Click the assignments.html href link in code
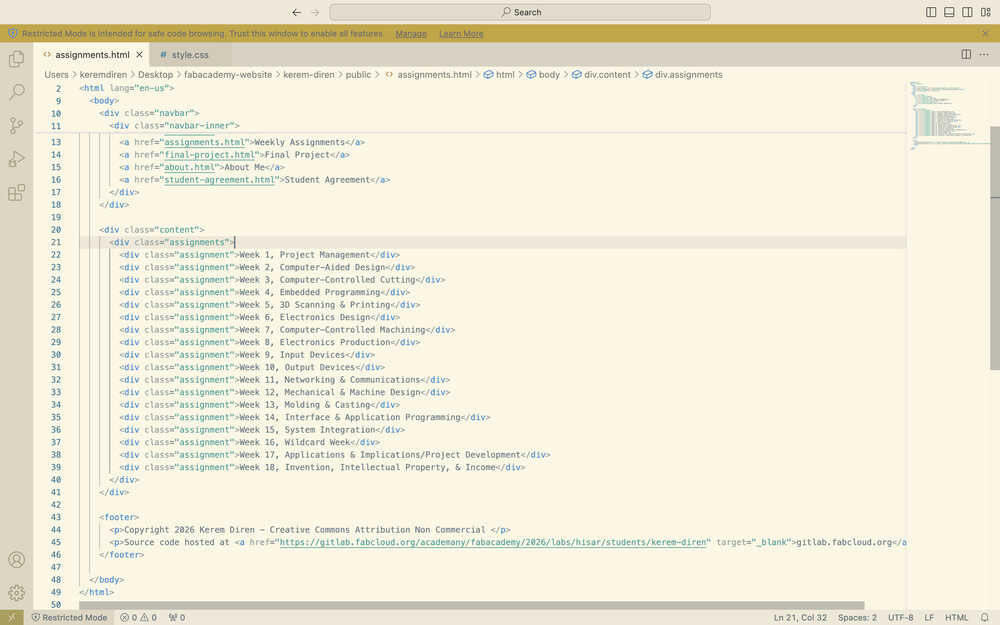 pyautogui.click(x=205, y=142)
